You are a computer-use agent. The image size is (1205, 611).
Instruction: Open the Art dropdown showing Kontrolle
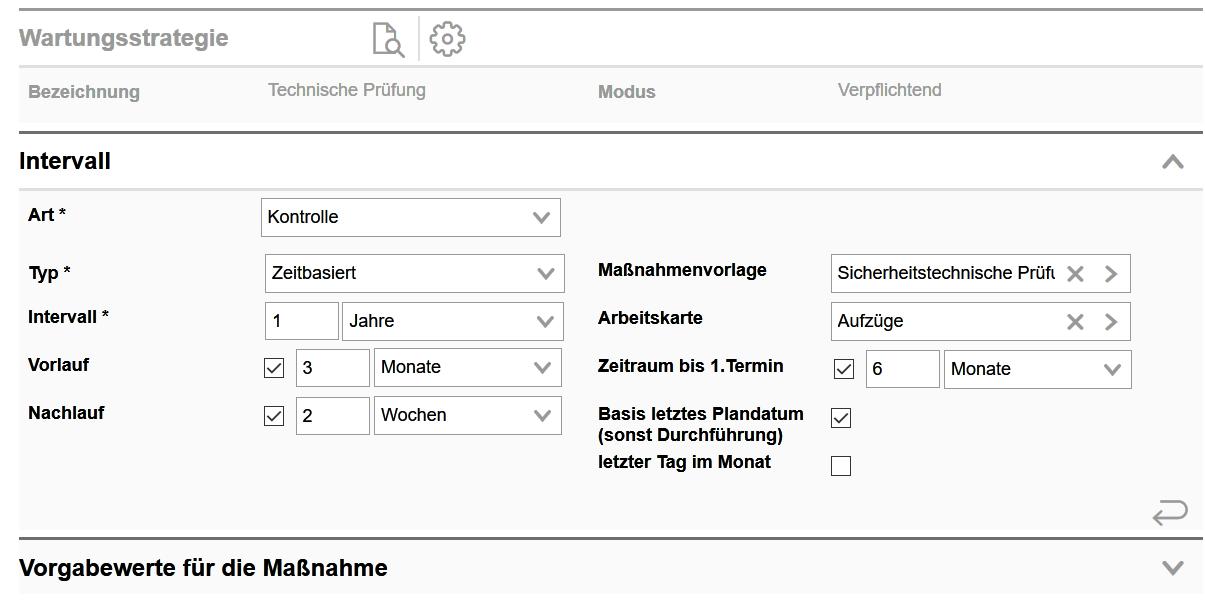pos(410,218)
